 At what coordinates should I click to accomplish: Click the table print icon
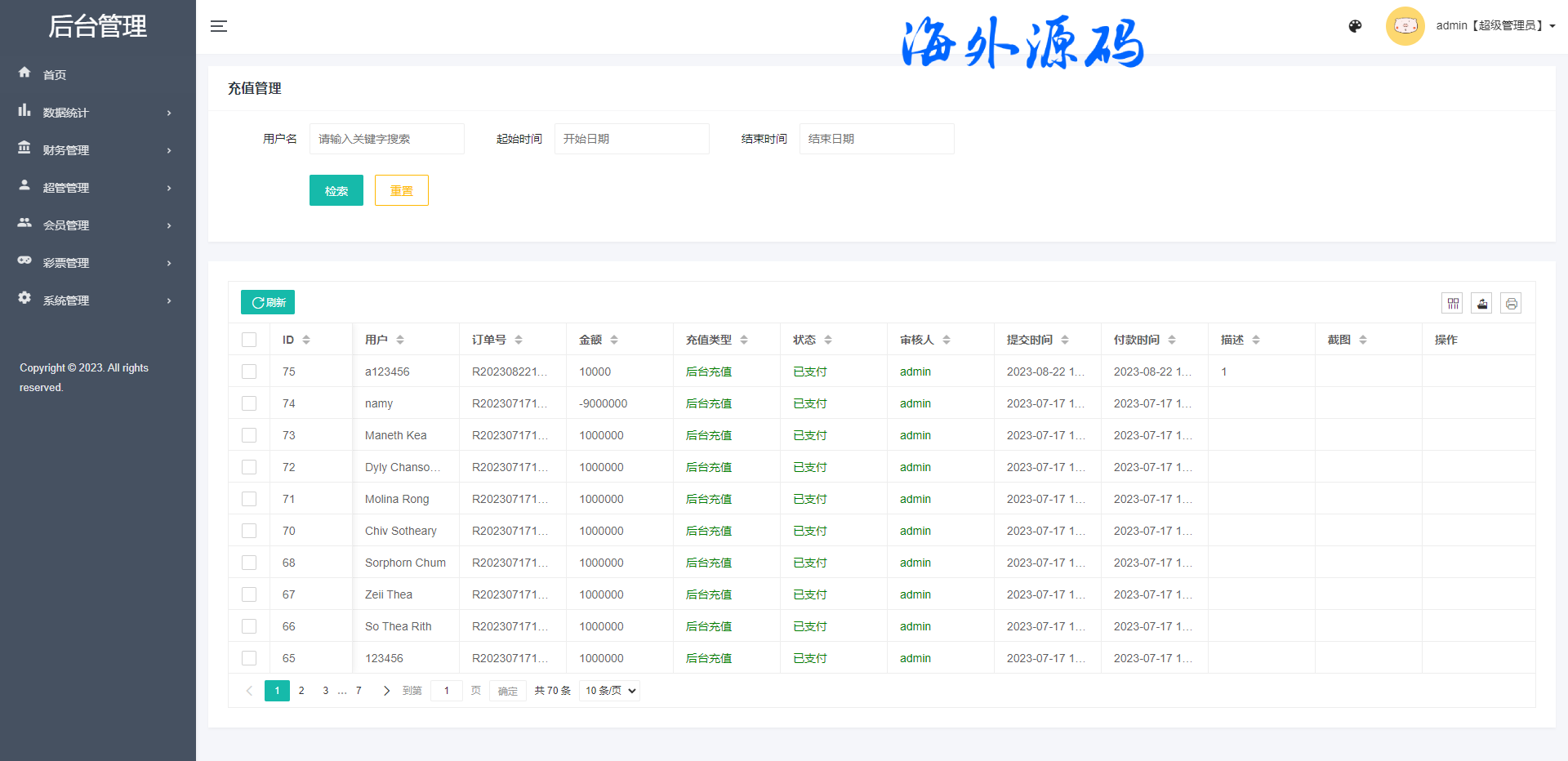[1511, 304]
